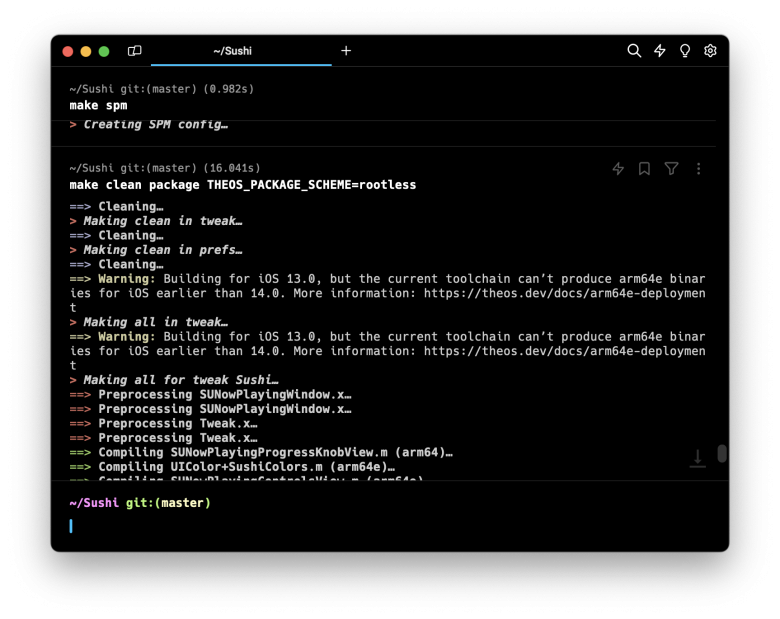The height and width of the screenshot is (619, 780).
Task: Filter output of the make clean package block
Action: tap(672, 169)
